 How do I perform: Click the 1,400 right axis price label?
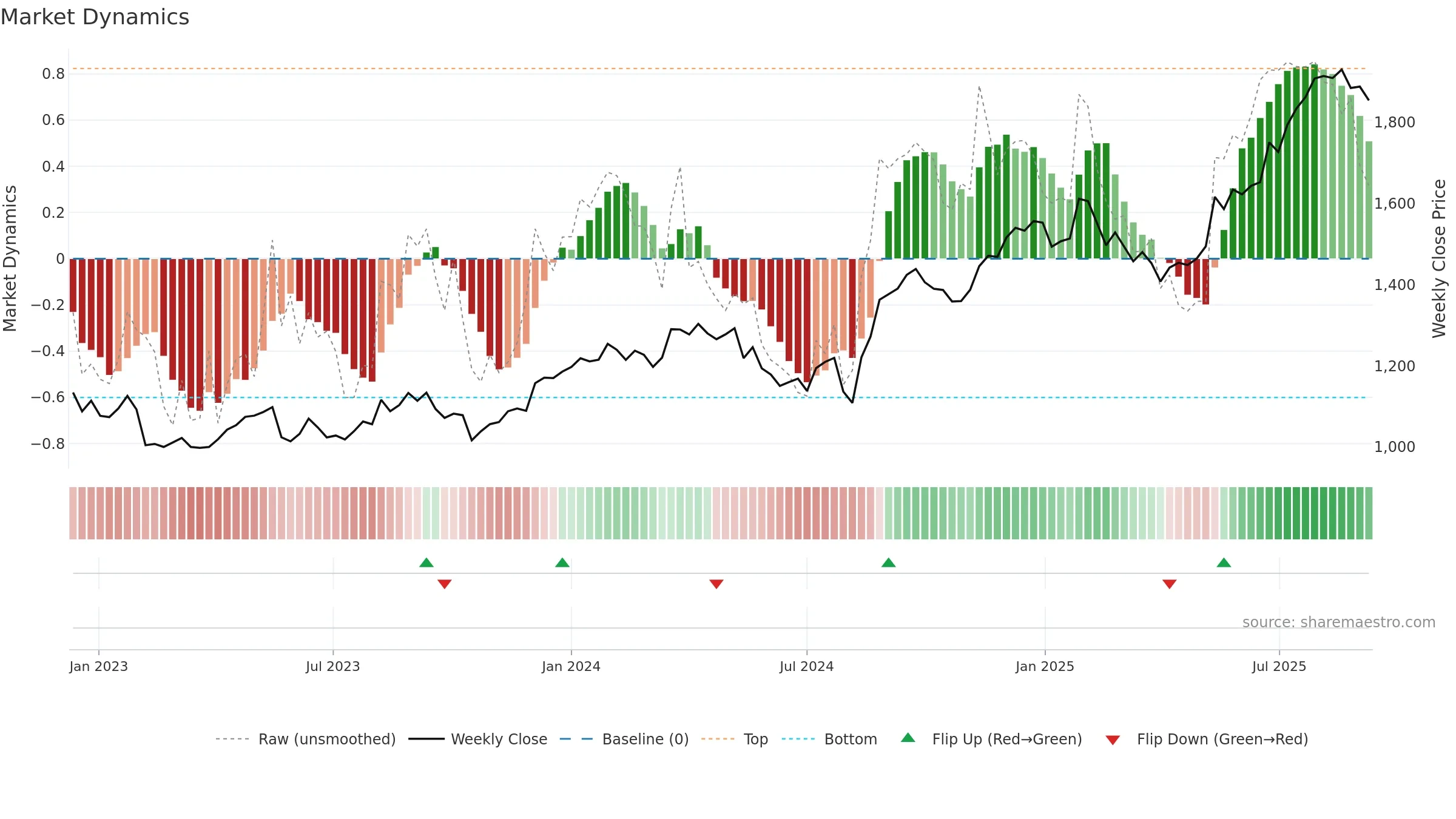click(x=1395, y=285)
